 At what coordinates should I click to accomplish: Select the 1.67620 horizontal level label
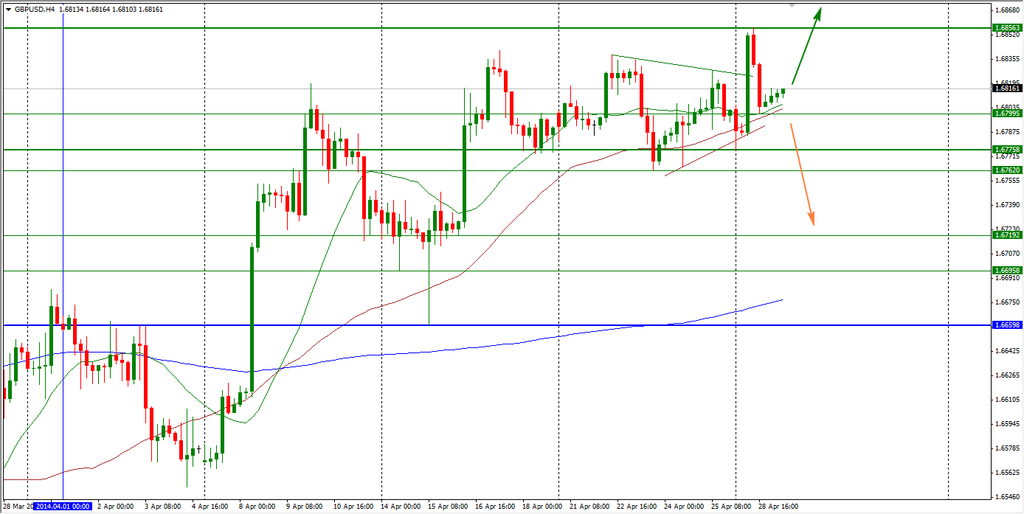pos(1006,170)
